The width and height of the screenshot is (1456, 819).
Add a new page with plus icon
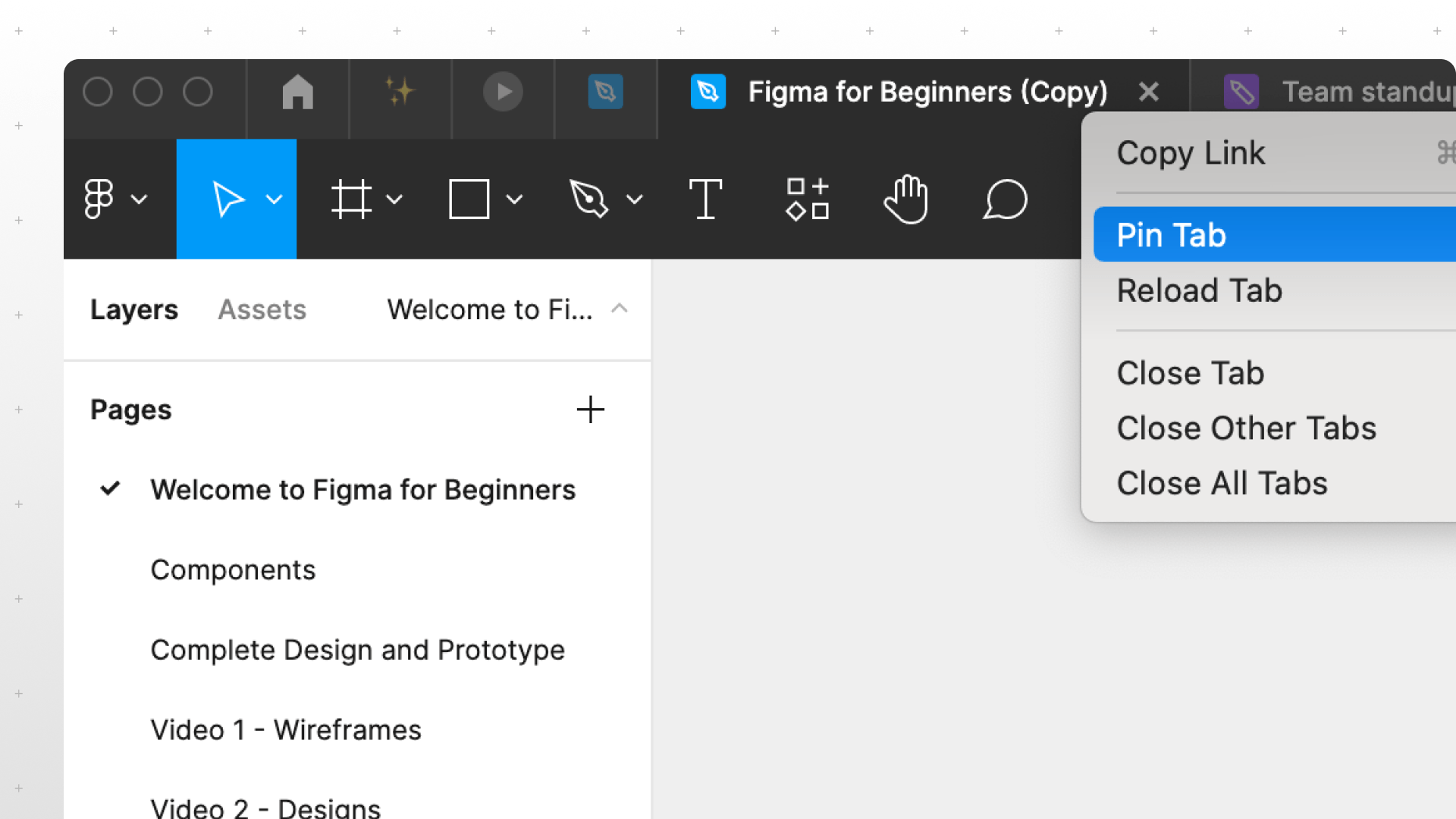tap(590, 409)
